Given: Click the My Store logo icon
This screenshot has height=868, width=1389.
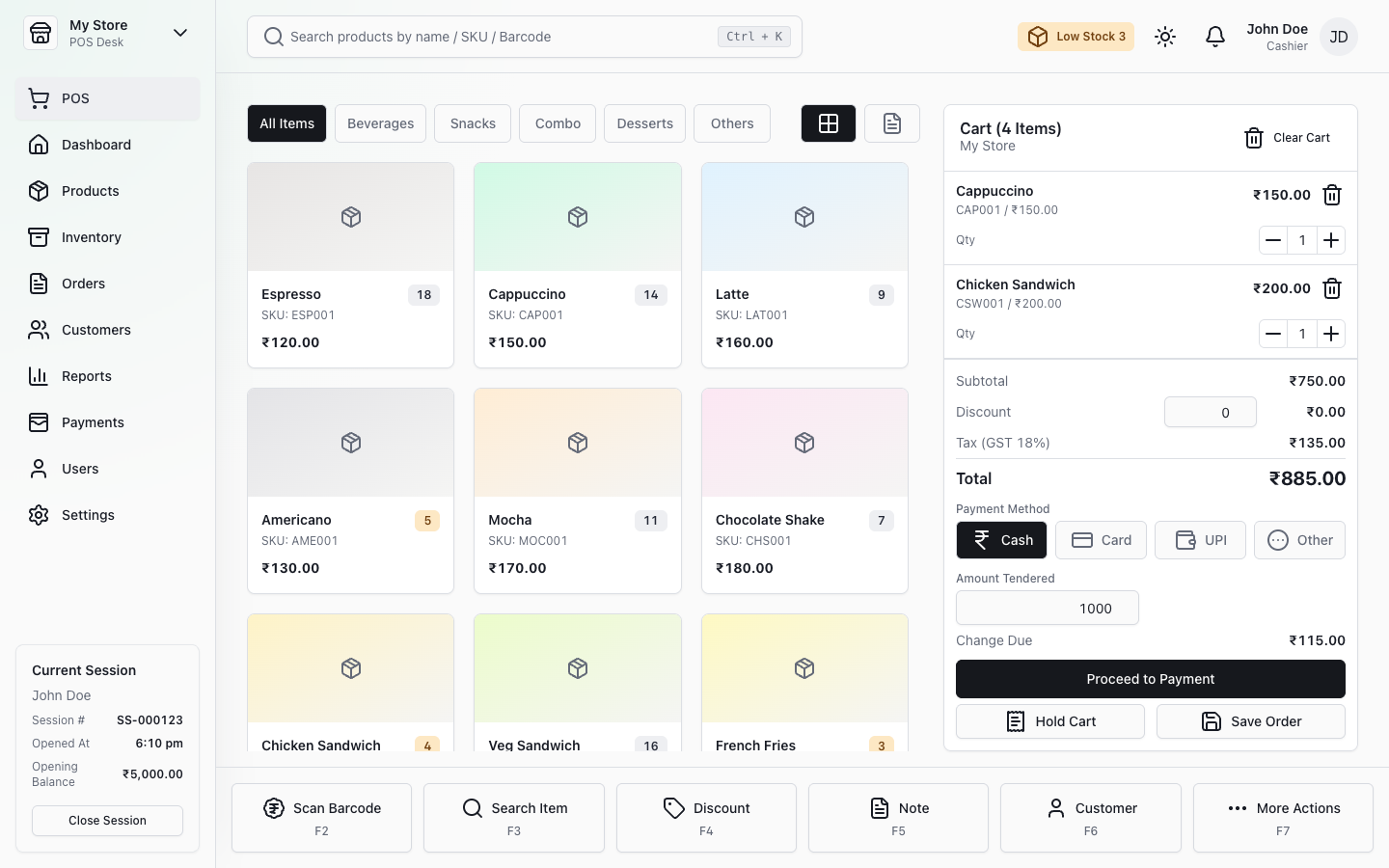Looking at the screenshot, I should click(41, 33).
